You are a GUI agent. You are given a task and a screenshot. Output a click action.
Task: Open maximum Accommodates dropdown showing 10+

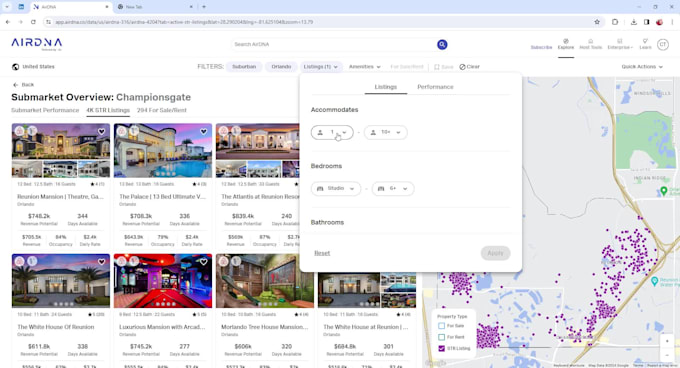tap(386, 132)
